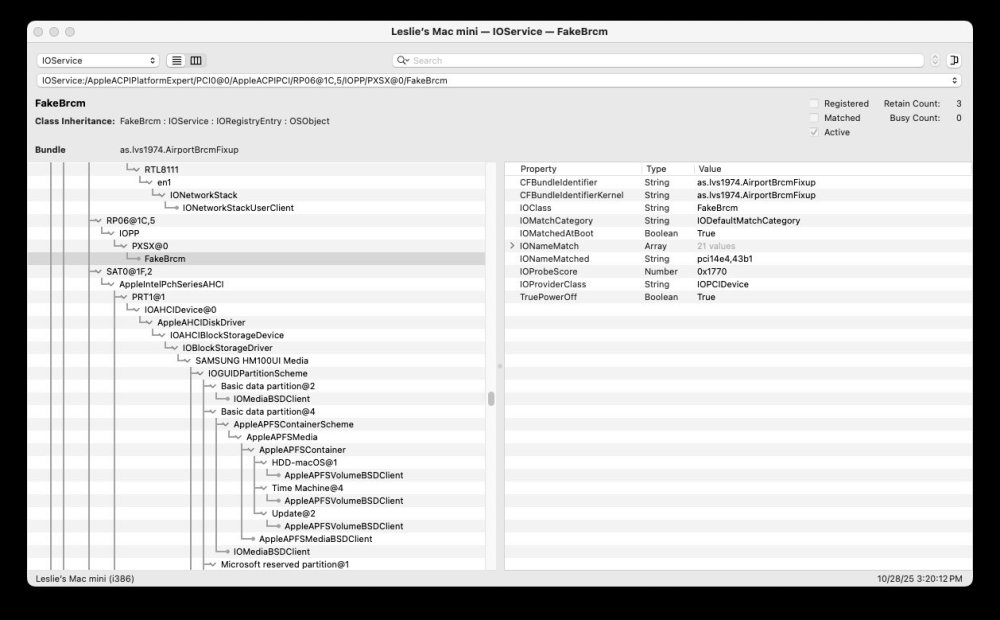Select the IOClass property row
The image size is (1000, 620).
[x=739, y=207]
